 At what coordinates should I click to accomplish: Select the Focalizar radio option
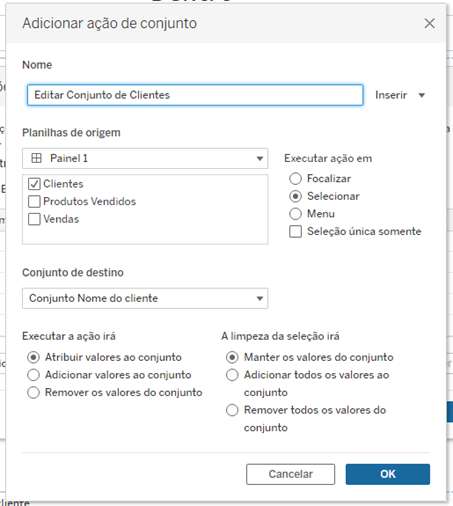295,179
